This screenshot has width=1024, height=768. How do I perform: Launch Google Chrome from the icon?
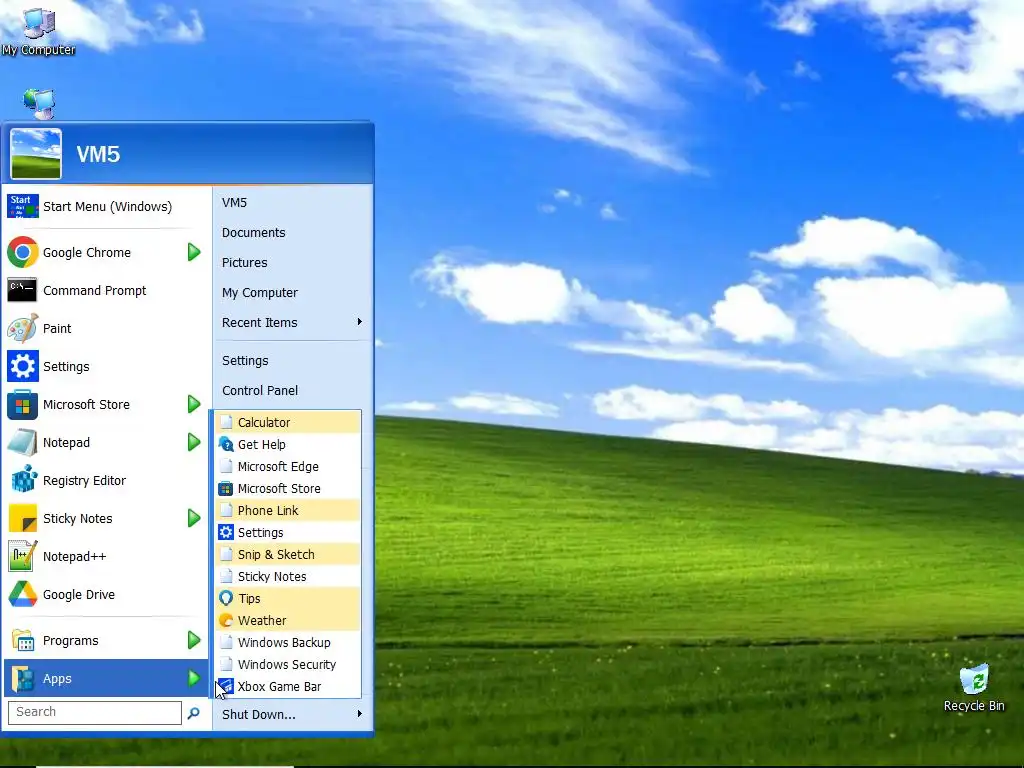[x=23, y=252]
